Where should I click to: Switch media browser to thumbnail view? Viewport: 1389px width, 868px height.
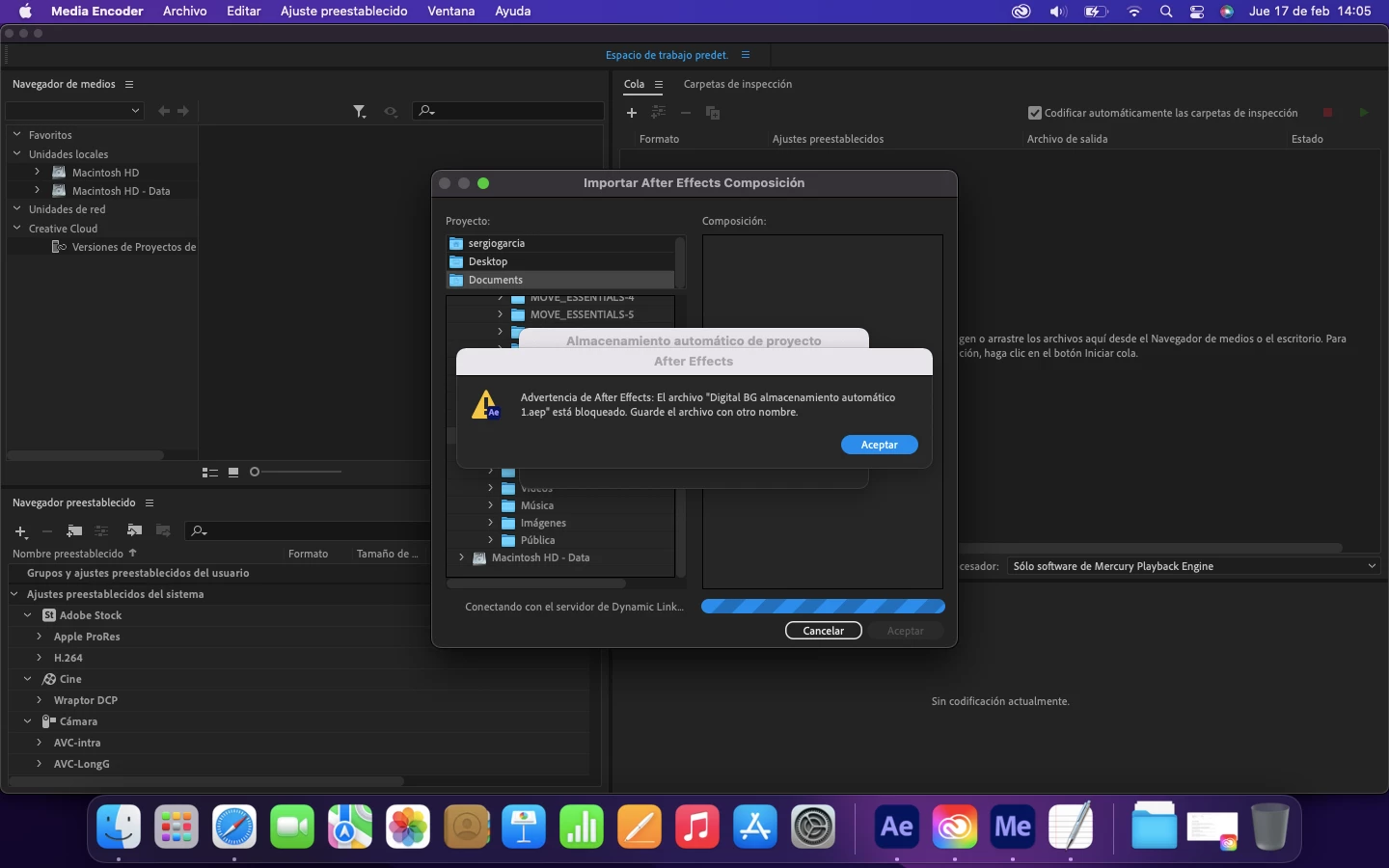pyautogui.click(x=233, y=473)
